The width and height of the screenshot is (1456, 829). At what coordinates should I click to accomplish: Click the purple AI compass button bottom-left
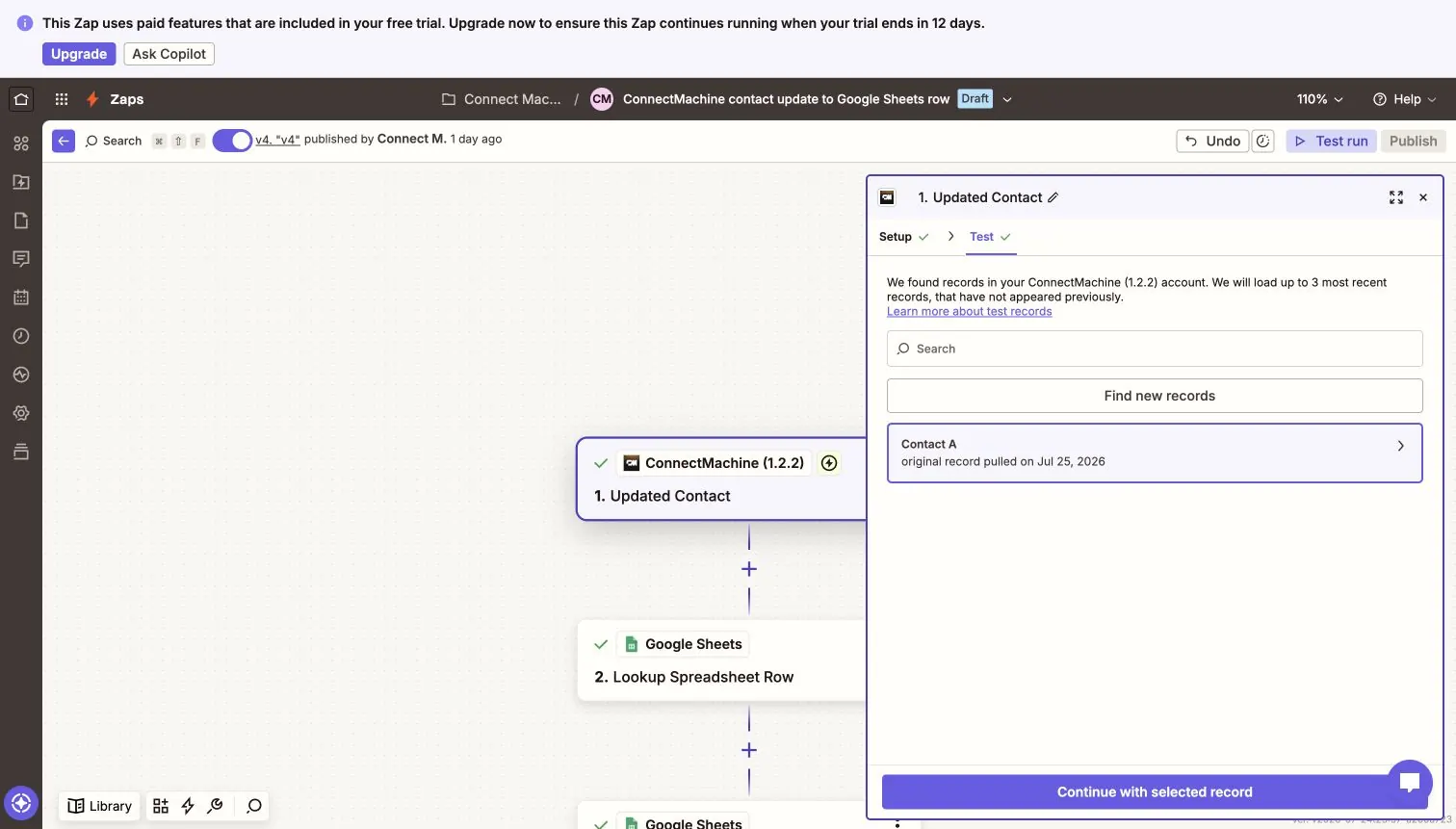21,803
